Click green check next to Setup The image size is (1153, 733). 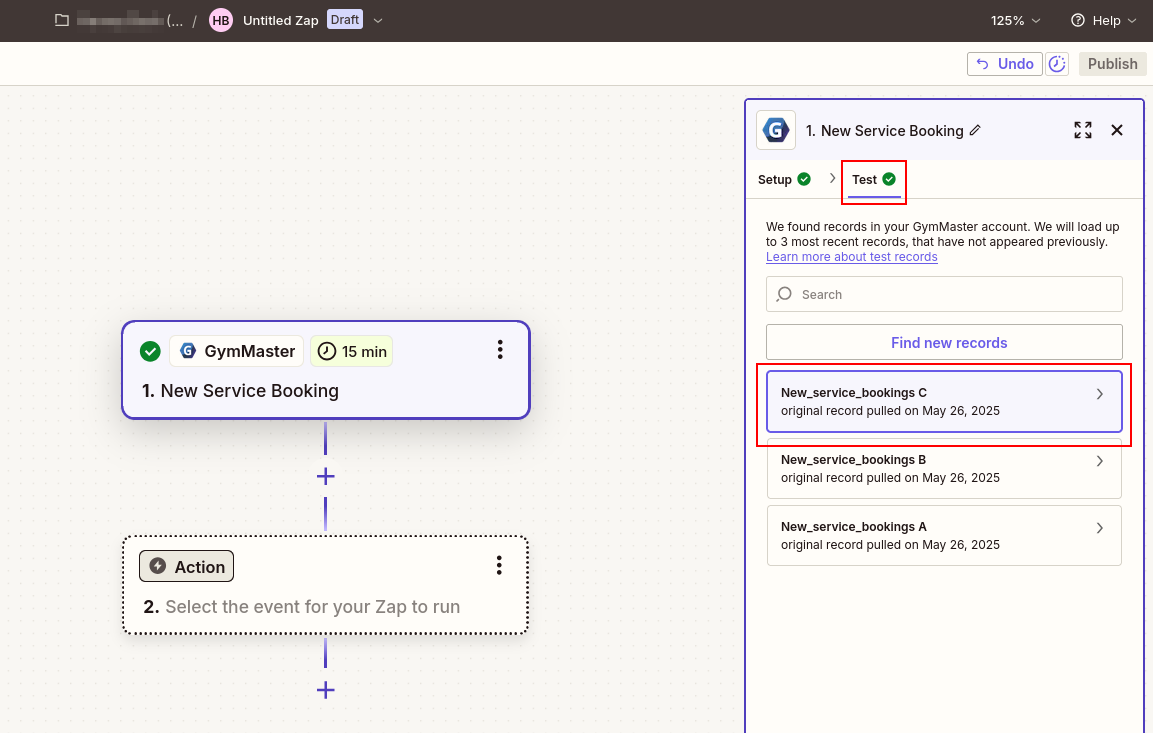[804, 179]
